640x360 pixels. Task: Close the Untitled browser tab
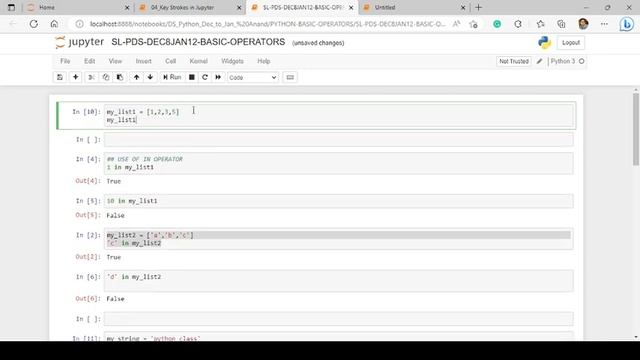click(x=463, y=7)
